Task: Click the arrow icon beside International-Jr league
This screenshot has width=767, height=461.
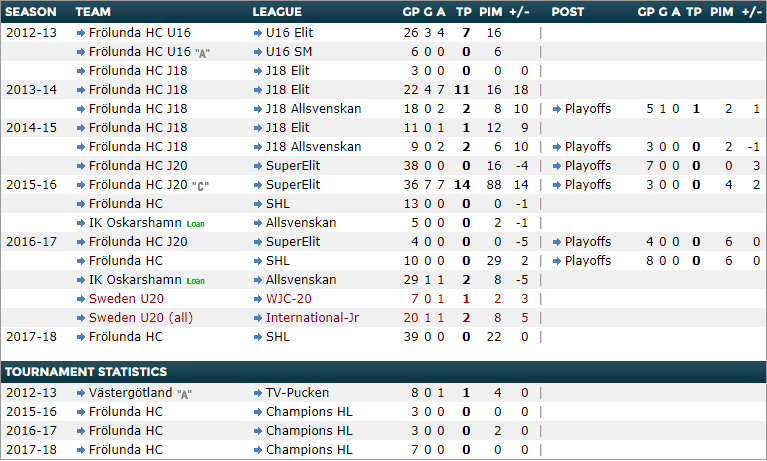Action: [258, 318]
